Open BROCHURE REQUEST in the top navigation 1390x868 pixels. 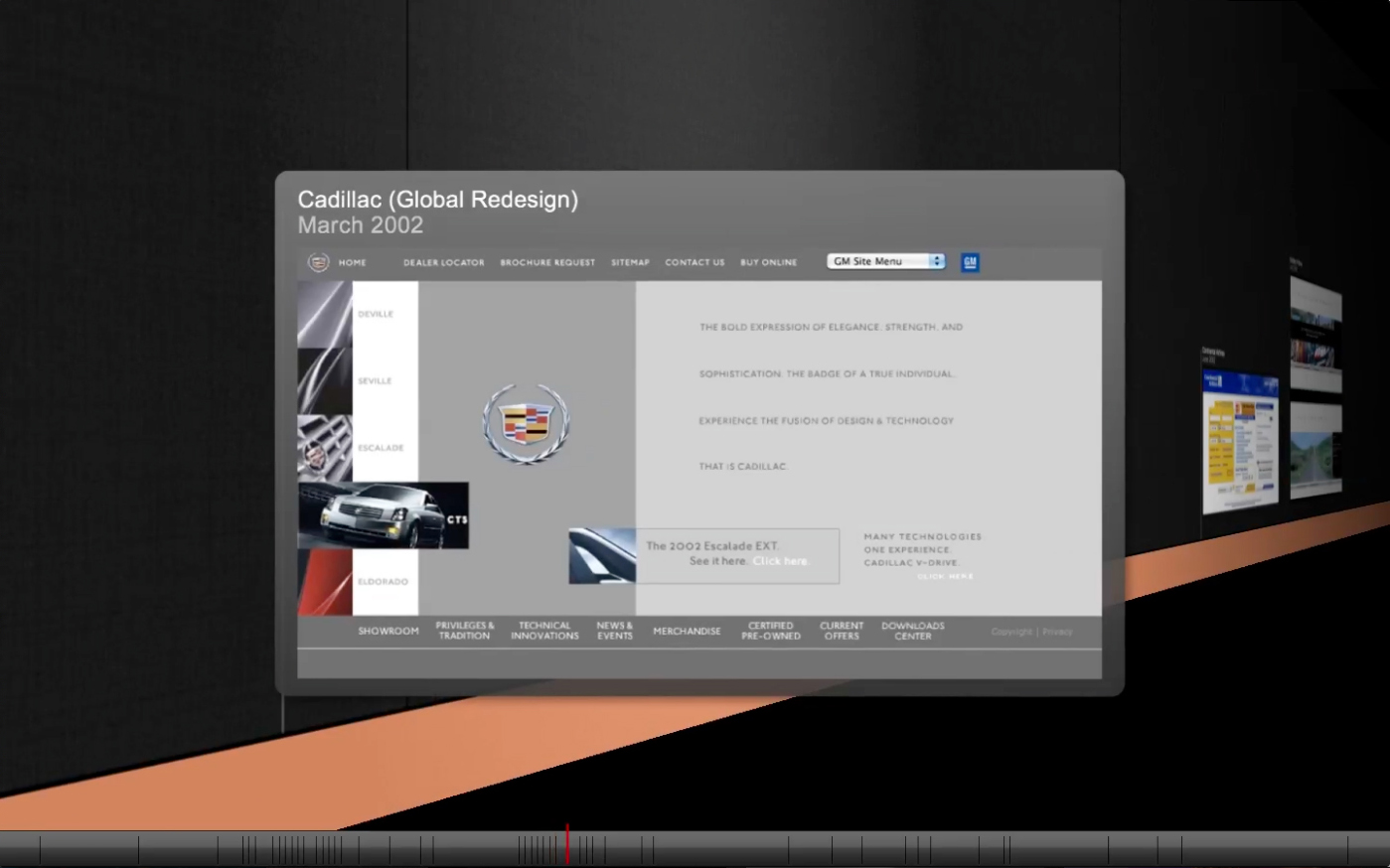pos(547,263)
